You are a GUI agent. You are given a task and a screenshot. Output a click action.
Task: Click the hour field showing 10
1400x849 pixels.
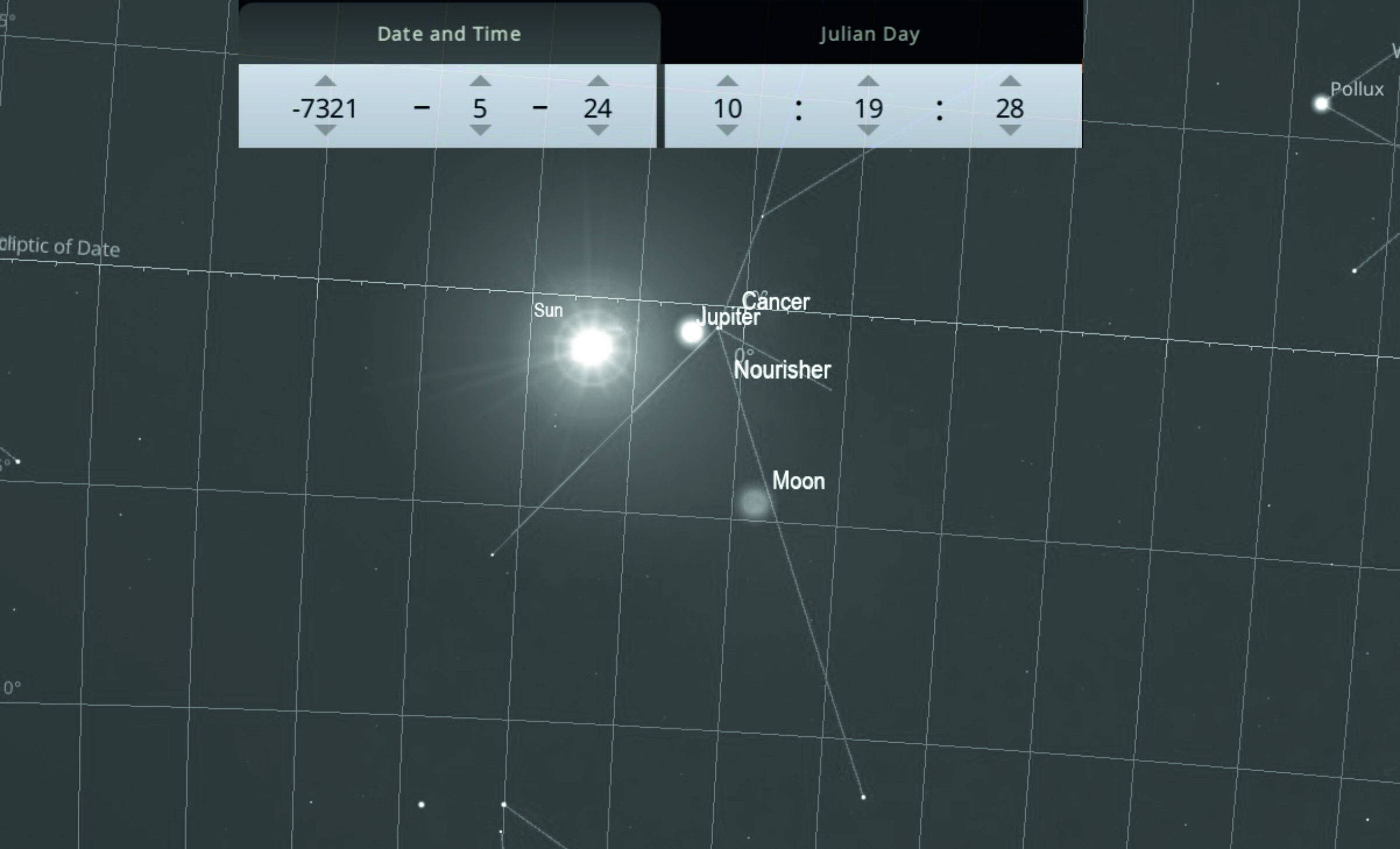coord(727,108)
